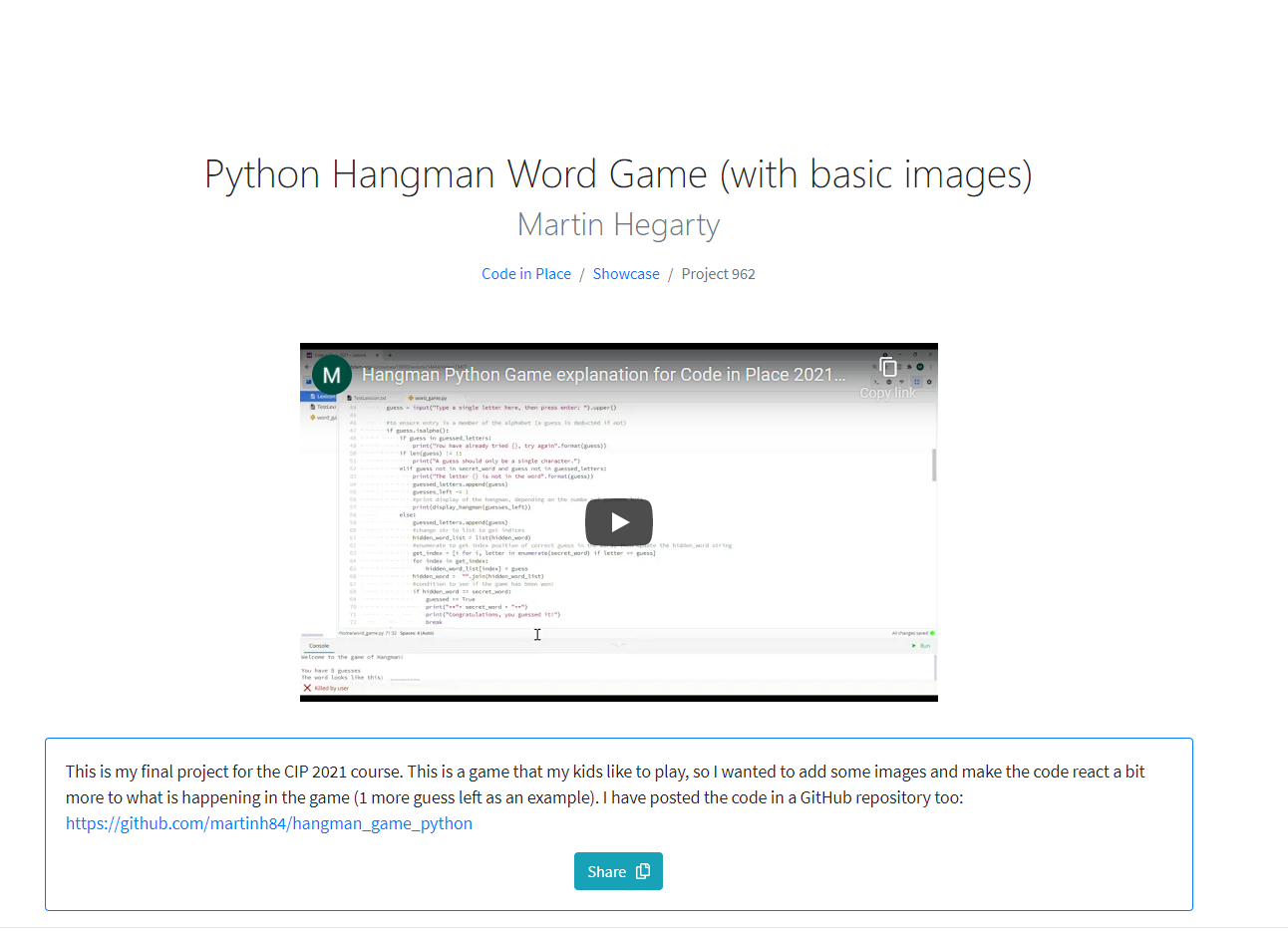Play the Hangman explanation video

[618, 522]
